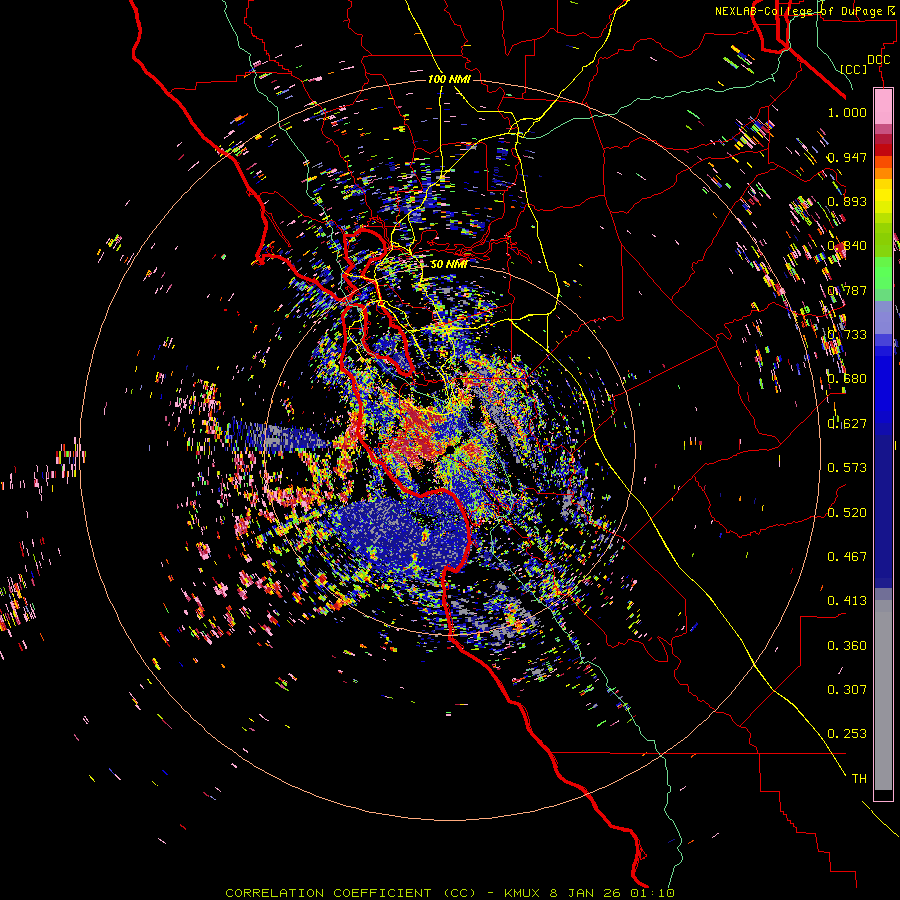900x900 pixels.
Task: Pick the gray segment at color bar bottom
Action: click(883, 695)
